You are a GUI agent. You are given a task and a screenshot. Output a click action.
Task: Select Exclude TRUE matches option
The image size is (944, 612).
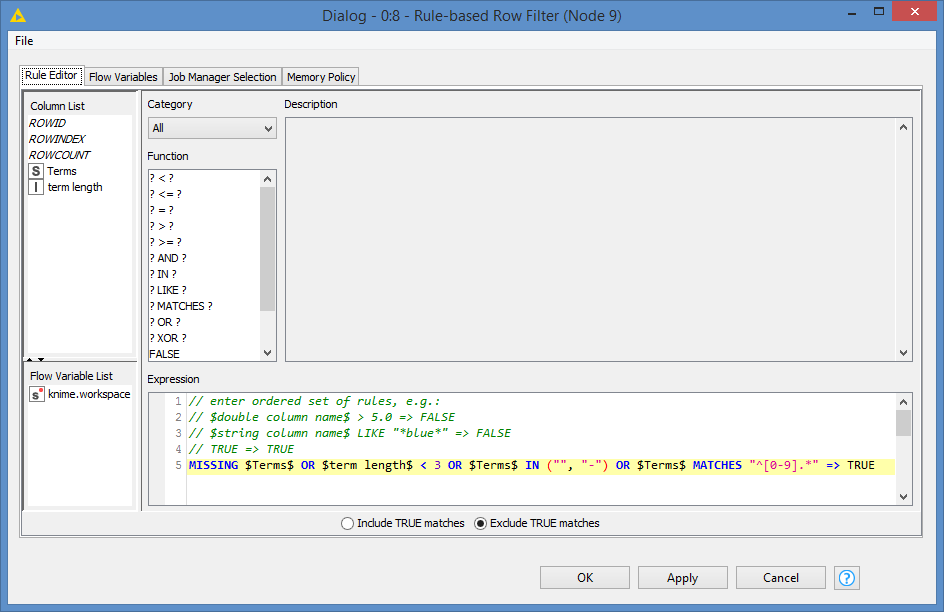point(480,523)
